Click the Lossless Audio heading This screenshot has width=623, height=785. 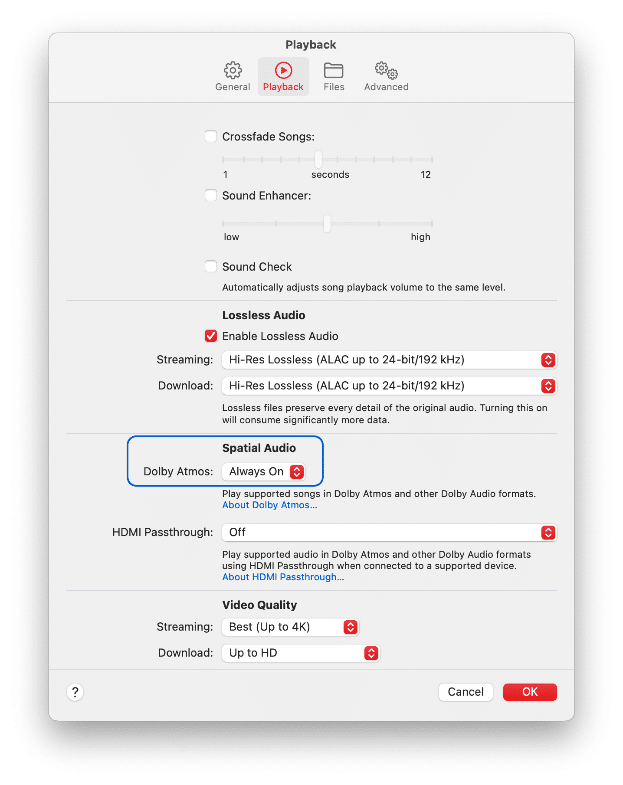point(263,315)
